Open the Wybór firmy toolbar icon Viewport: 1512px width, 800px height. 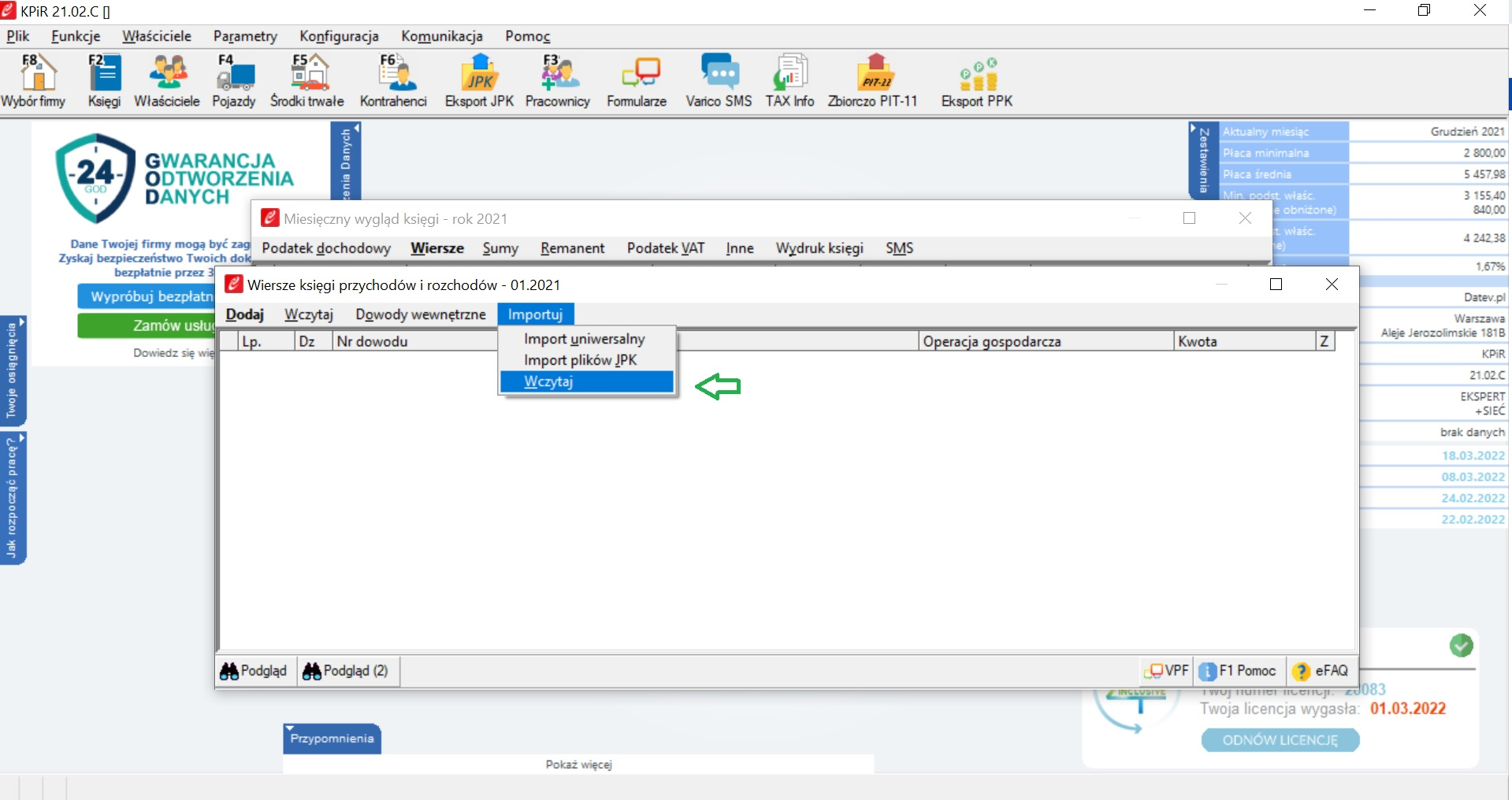click(x=33, y=80)
